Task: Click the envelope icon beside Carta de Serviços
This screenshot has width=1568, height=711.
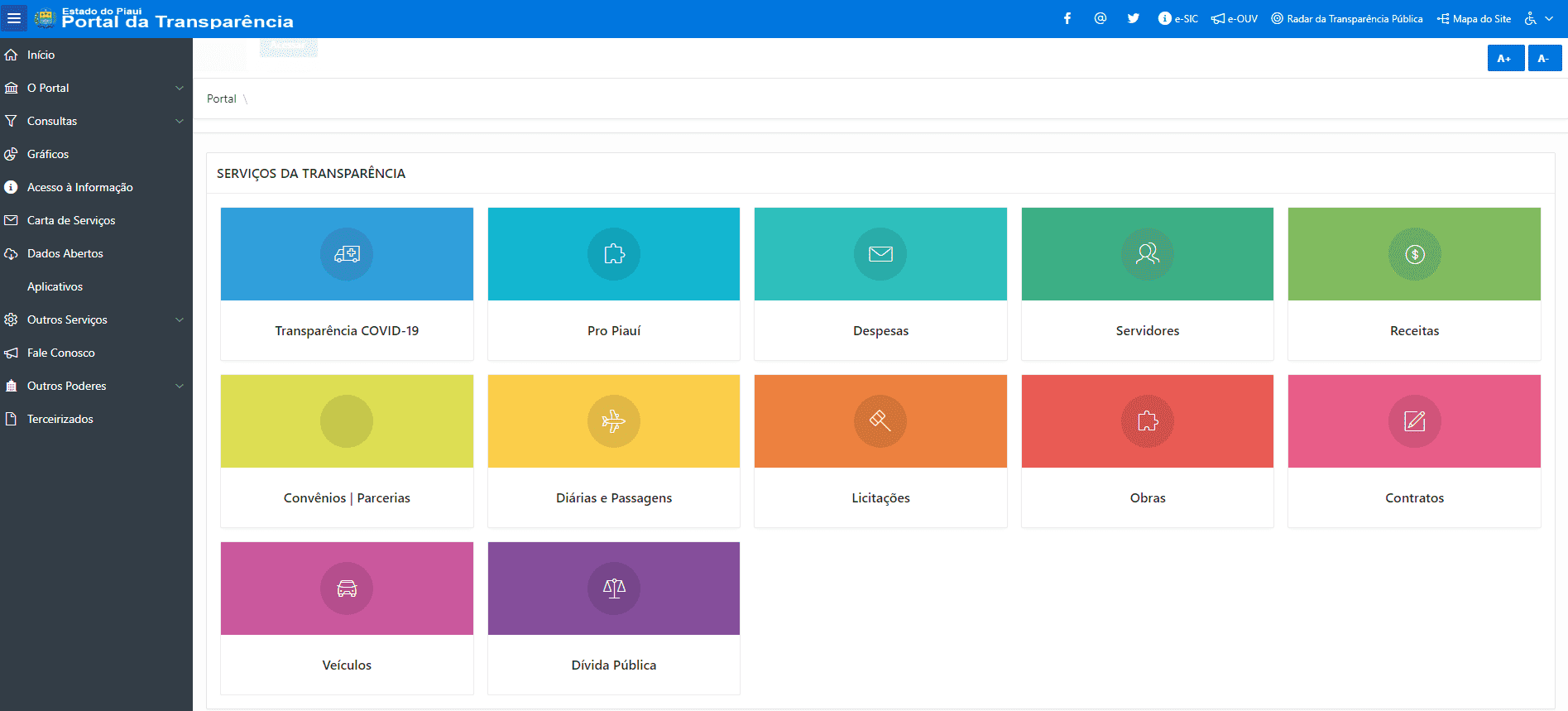Action: (11, 220)
